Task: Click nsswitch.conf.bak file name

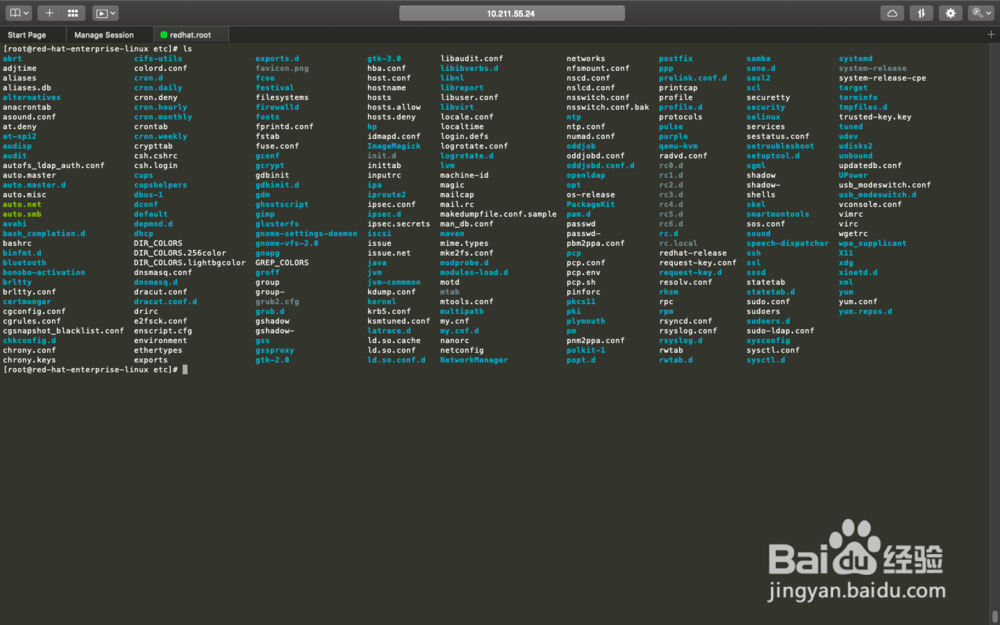Action: 608,107
